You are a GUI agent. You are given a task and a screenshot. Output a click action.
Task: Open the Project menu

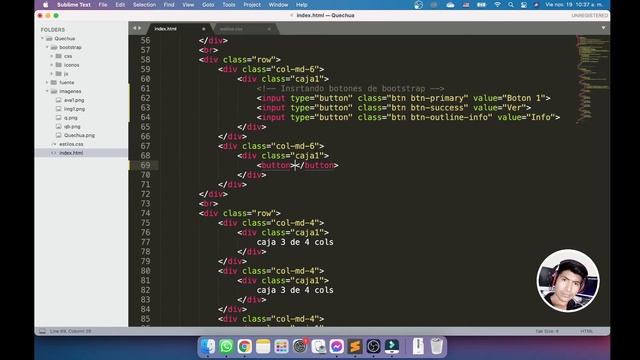(x=252, y=5)
